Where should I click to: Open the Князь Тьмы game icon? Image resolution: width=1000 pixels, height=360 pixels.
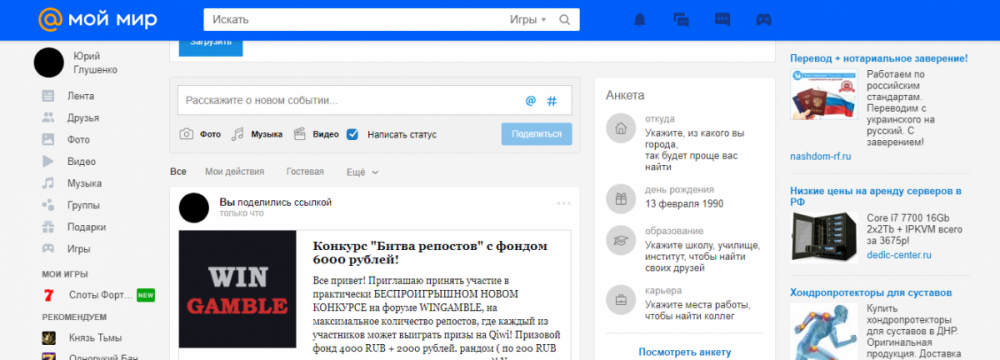coord(48,338)
